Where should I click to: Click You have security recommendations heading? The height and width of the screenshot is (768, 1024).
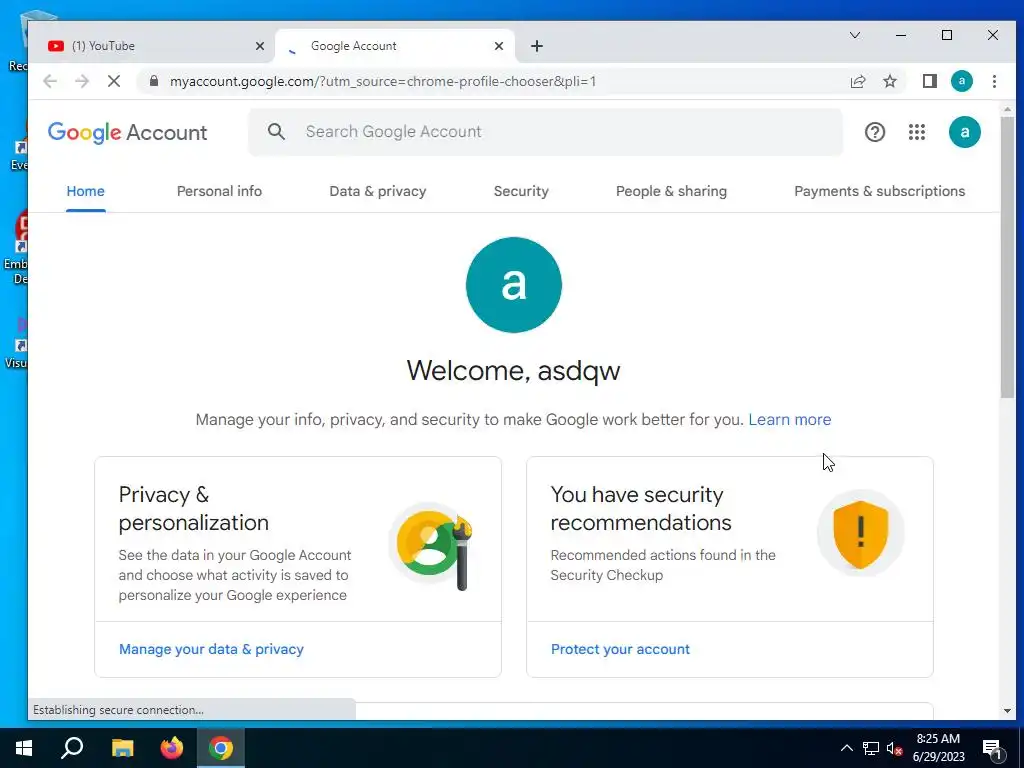point(641,509)
